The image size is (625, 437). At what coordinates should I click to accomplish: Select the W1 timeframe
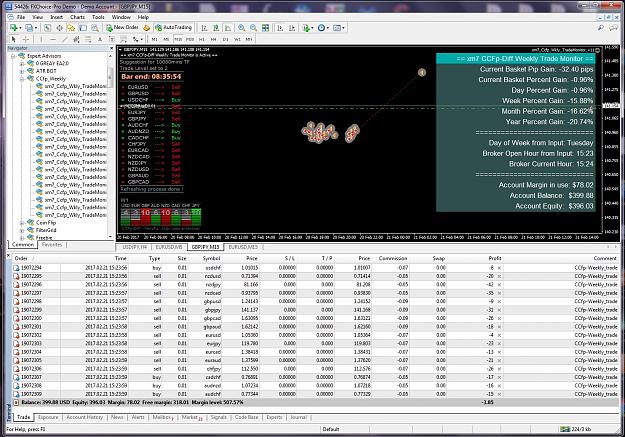coord(238,39)
